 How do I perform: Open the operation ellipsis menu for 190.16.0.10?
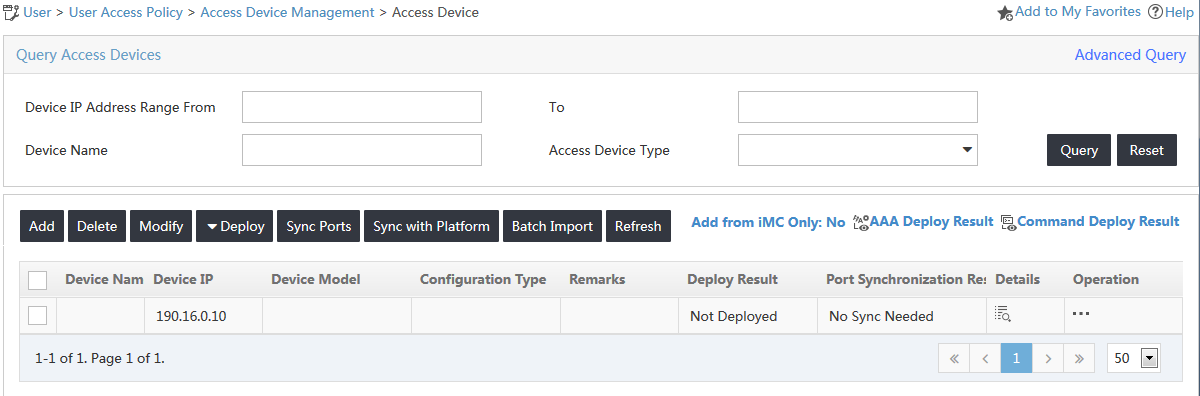(x=1081, y=314)
